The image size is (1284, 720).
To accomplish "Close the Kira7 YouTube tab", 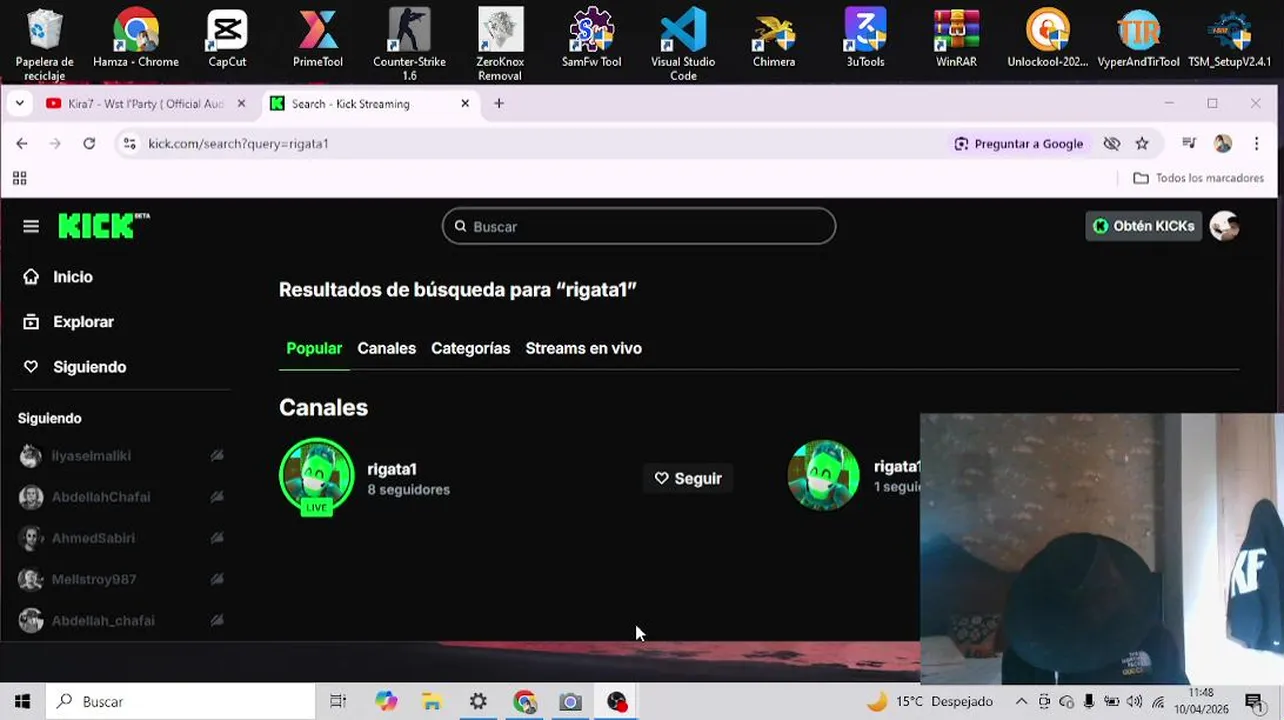I will (x=241, y=103).
